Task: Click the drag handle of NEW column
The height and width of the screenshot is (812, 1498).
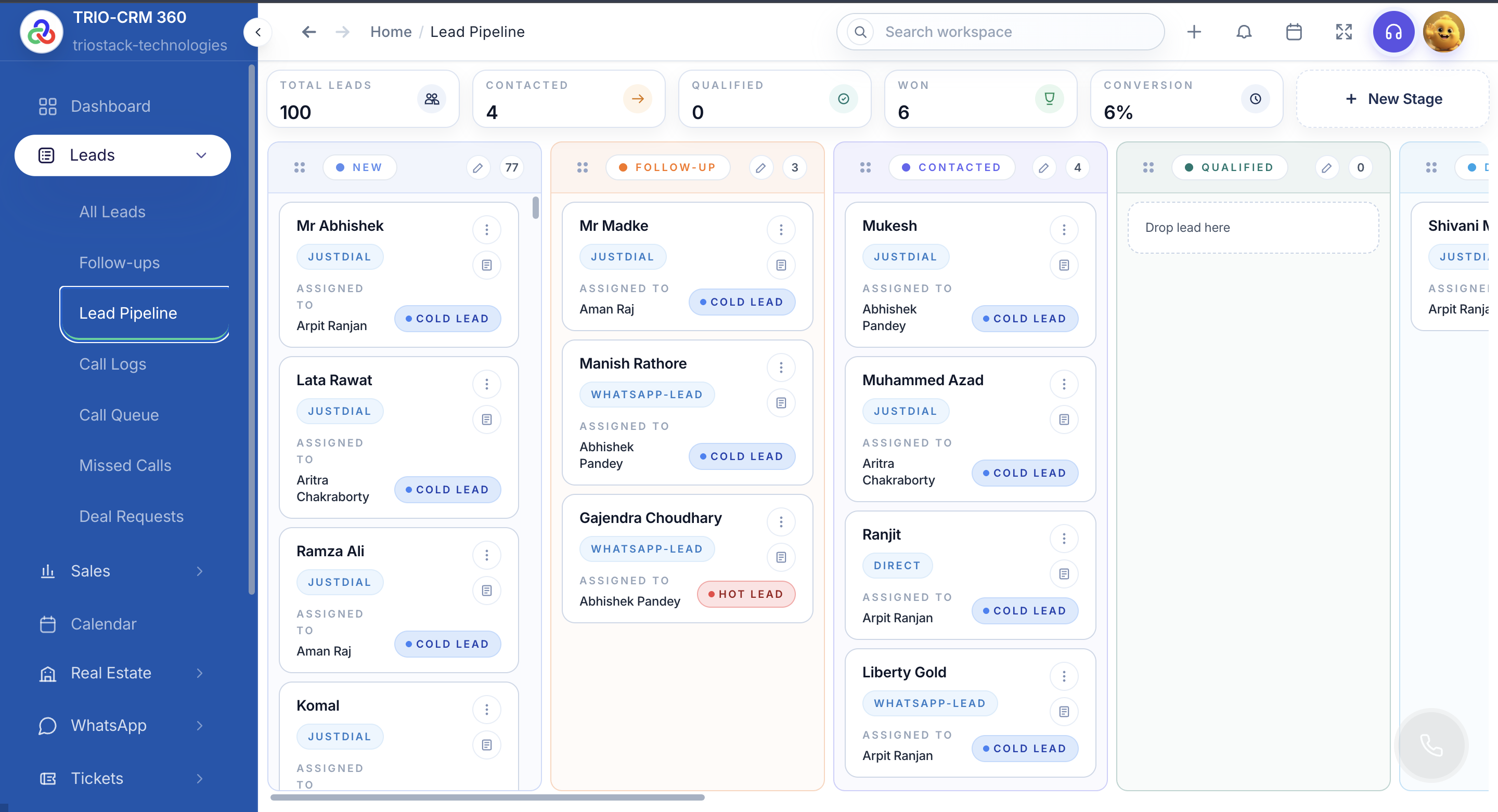Action: pos(300,167)
